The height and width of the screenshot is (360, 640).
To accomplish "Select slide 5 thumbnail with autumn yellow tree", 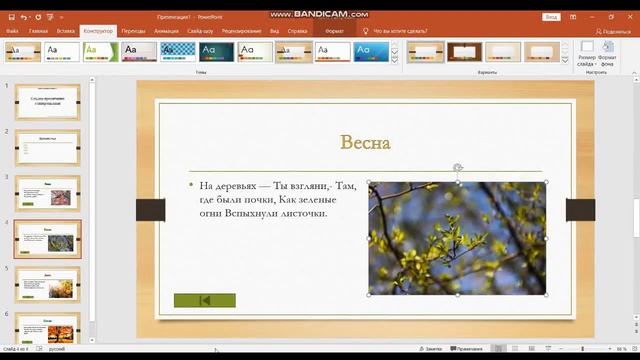I will pyautogui.click(x=48, y=284).
